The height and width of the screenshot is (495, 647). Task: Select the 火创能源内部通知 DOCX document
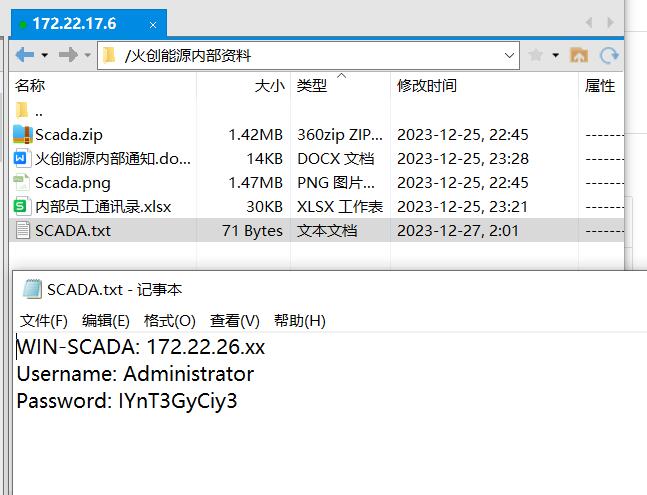click(x=112, y=158)
